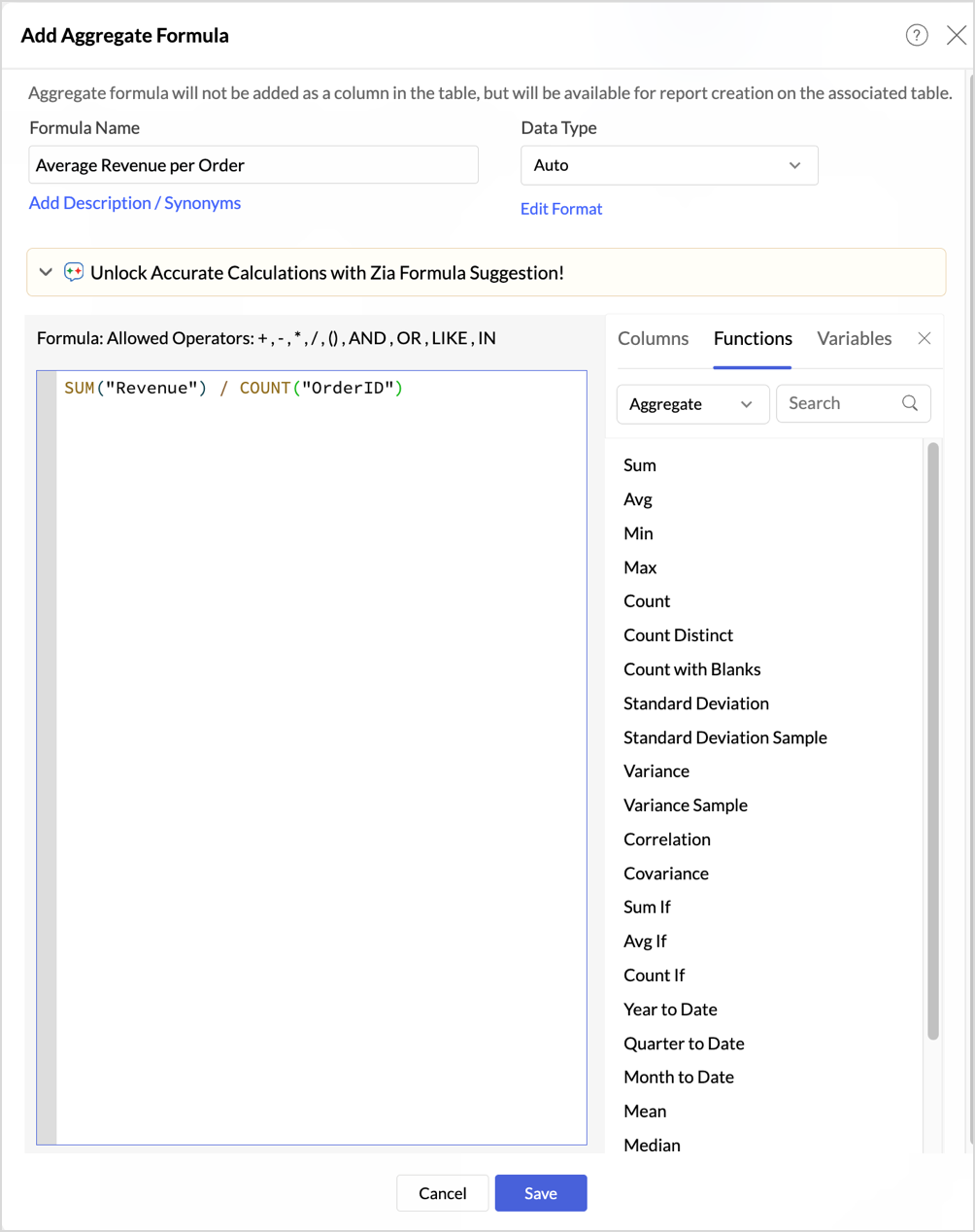Image resolution: width=975 pixels, height=1232 pixels.
Task: Click the Edit Format link
Action: pos(561,209)
